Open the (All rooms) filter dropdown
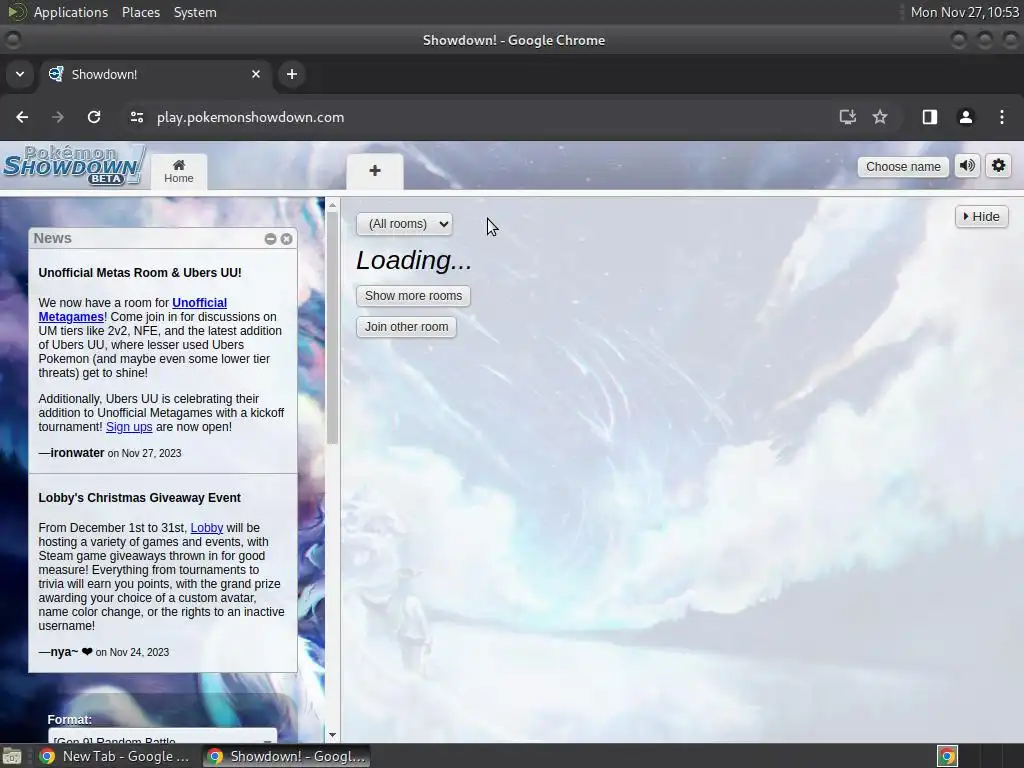 point(404,224)
